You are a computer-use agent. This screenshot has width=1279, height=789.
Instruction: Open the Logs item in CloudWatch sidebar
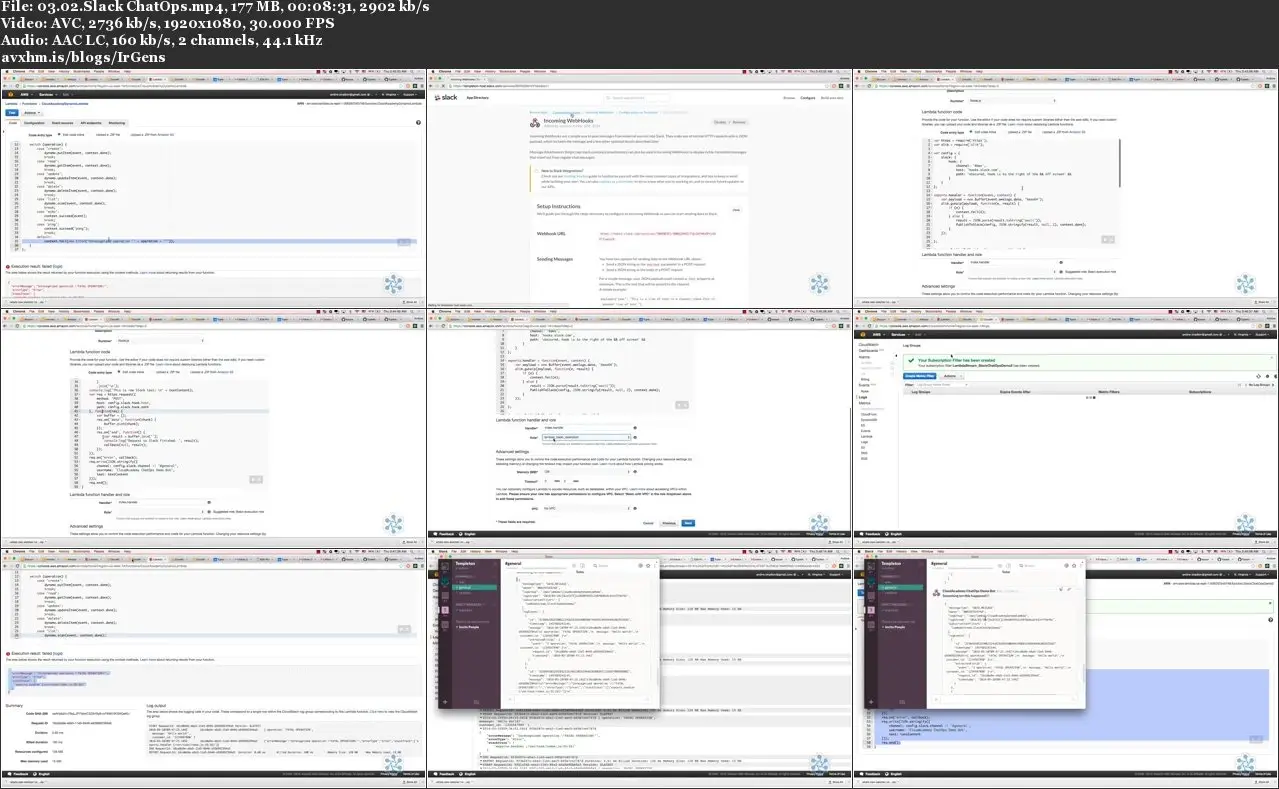(x=863, y=397)
